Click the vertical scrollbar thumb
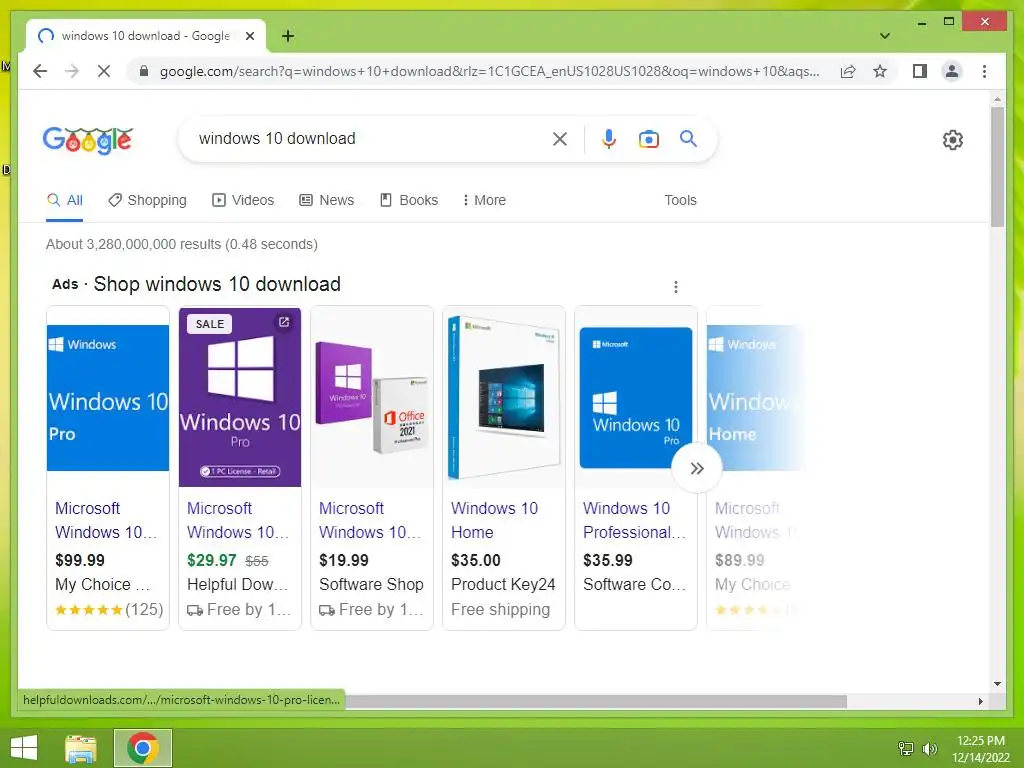The width and height of the screenshot is (1024, 768). click(997, 167)
